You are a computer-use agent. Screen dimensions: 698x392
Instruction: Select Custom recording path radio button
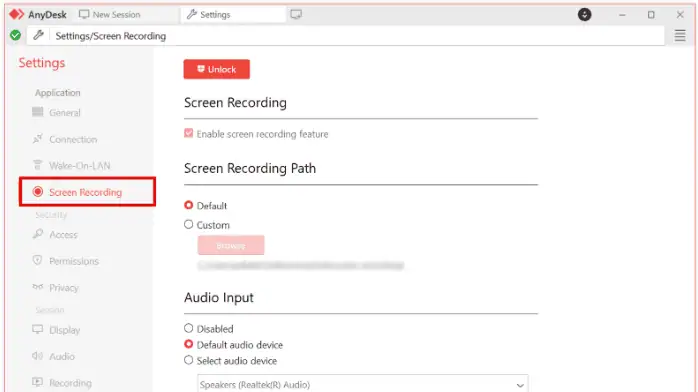tap(189, 224)
